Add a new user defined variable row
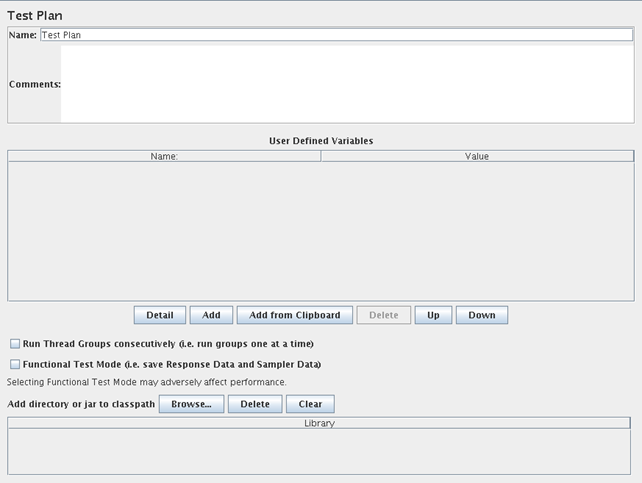642x483 pixels. pos(211,315)
